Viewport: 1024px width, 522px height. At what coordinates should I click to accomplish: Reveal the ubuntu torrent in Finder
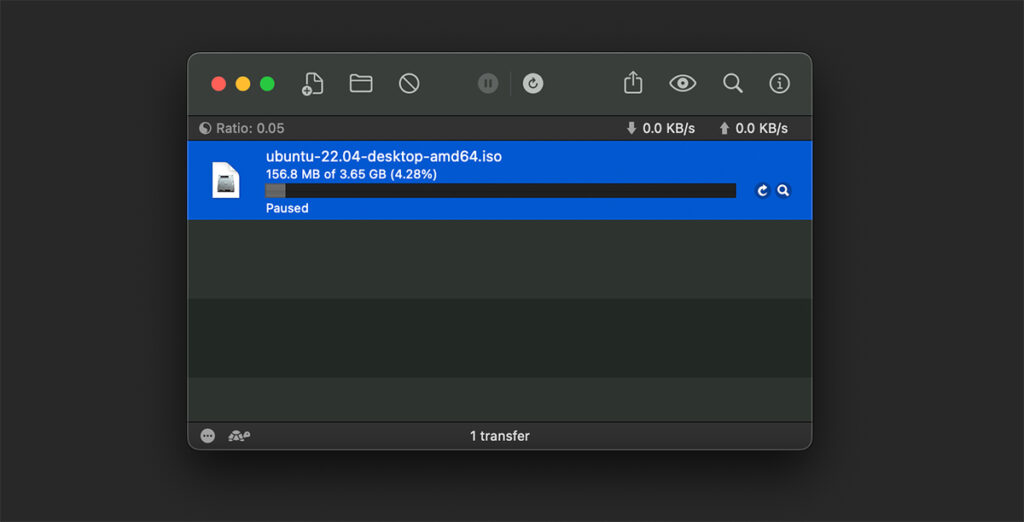click(x=783, y=191)
